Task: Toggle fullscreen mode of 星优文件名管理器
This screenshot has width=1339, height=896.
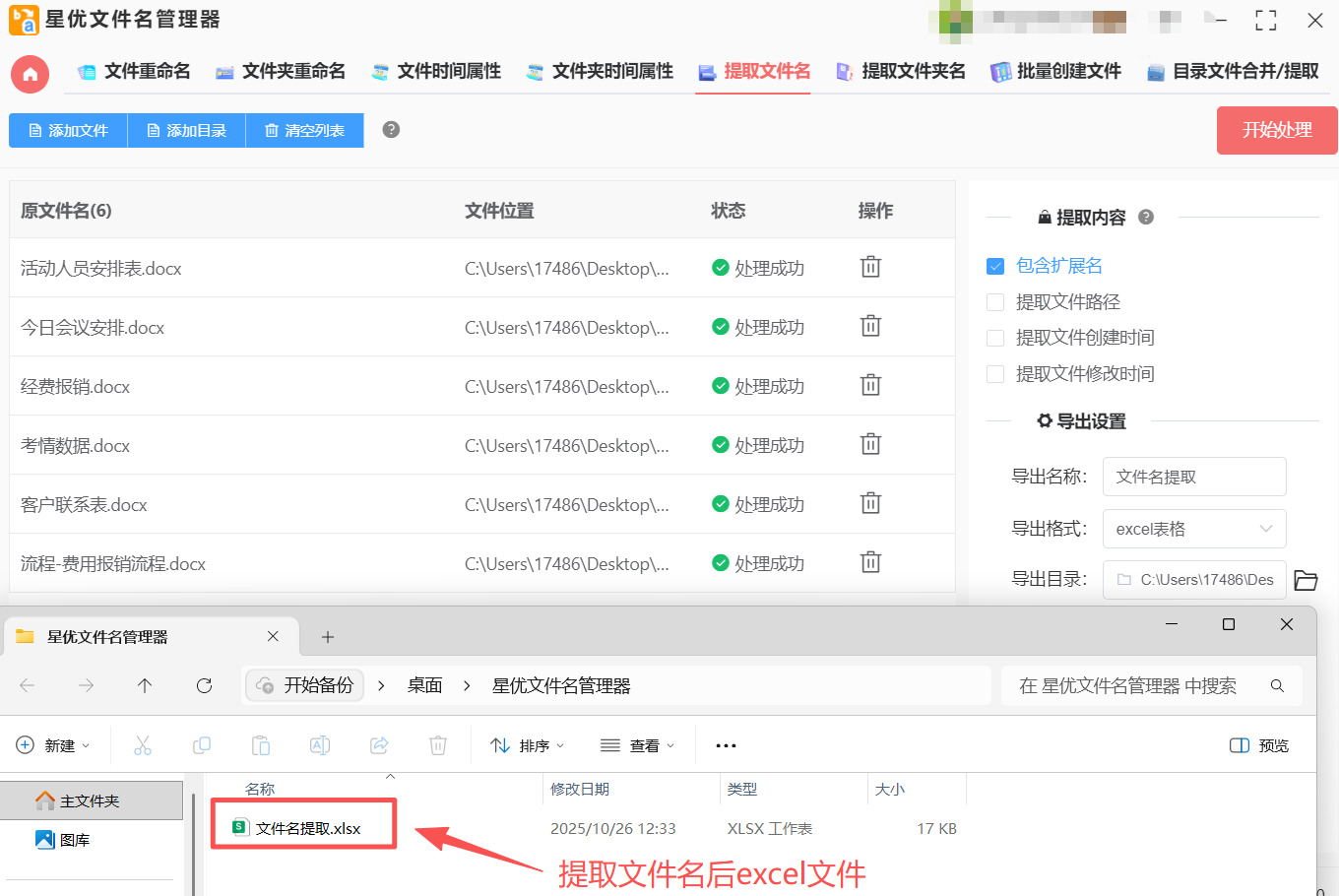Action: tap(1266, 20)
